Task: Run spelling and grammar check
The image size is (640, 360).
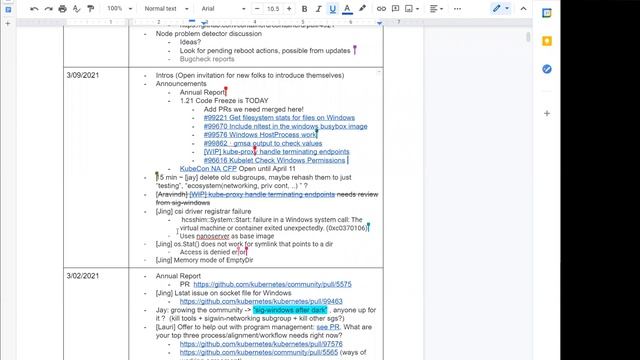Action: (76, 9)
